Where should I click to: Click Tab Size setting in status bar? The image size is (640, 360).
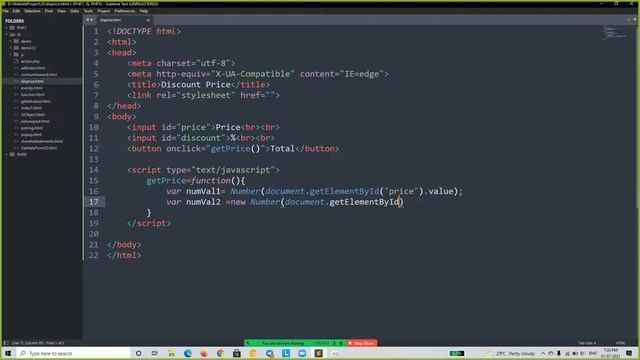(587, 343)
